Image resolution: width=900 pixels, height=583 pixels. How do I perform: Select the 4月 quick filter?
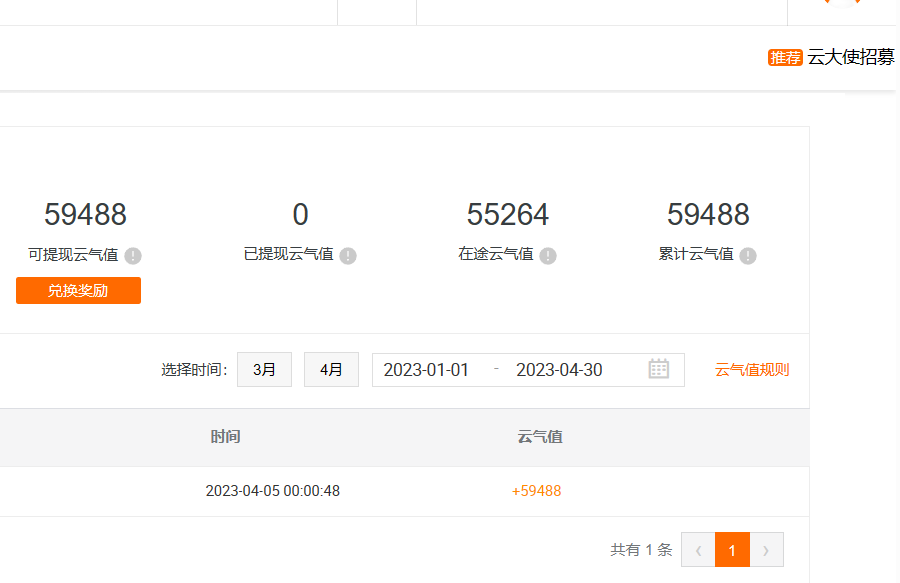point(331,369)
